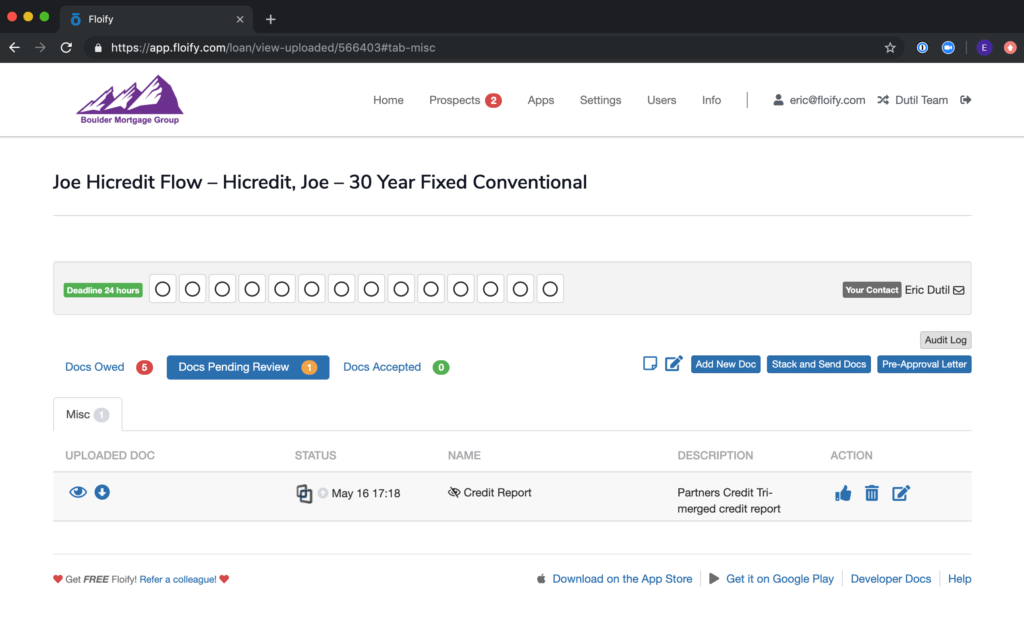Check the last checkbox in the milestone row

click(551, 289)
